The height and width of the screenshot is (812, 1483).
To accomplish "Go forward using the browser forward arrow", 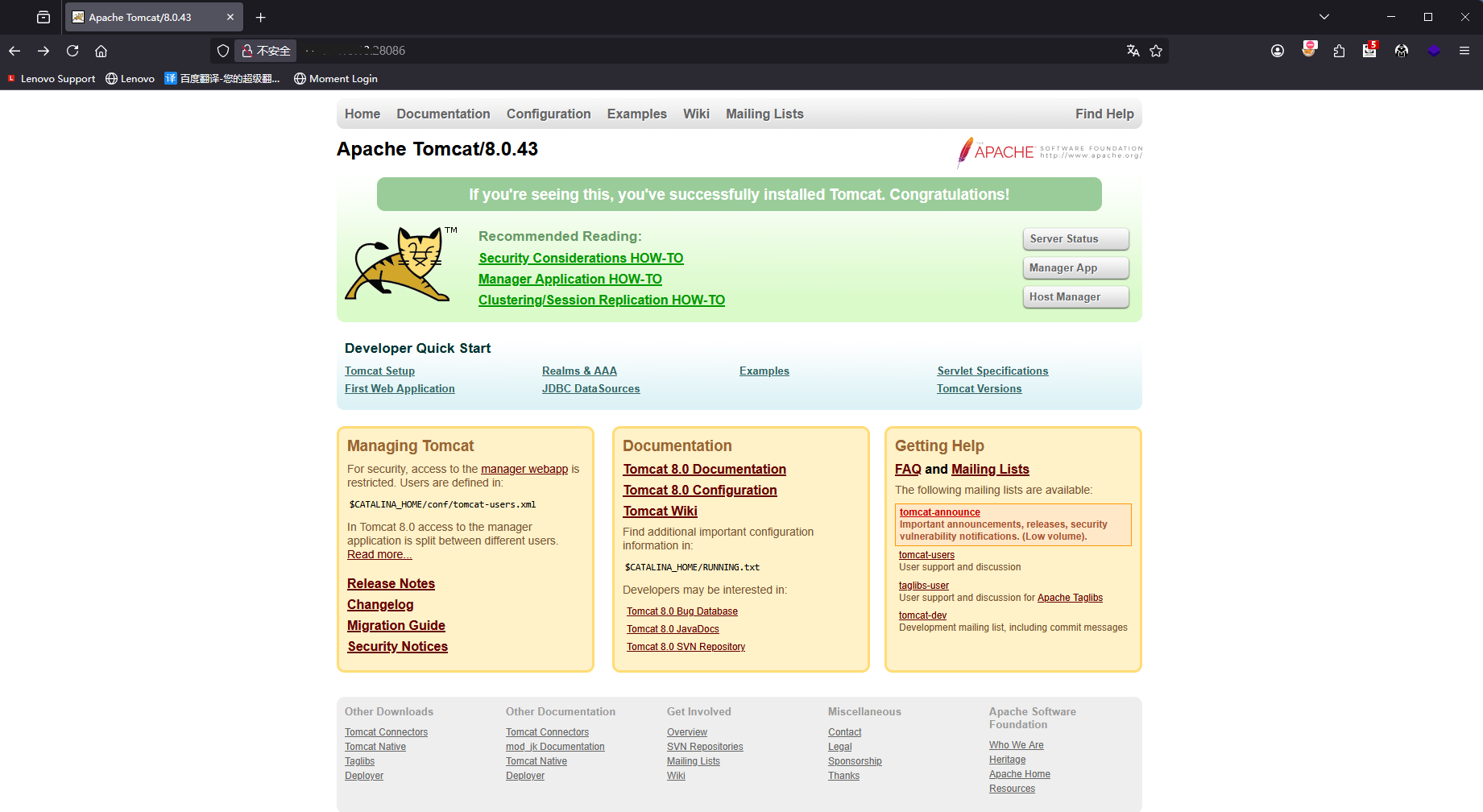I will (x=43, y=51).
